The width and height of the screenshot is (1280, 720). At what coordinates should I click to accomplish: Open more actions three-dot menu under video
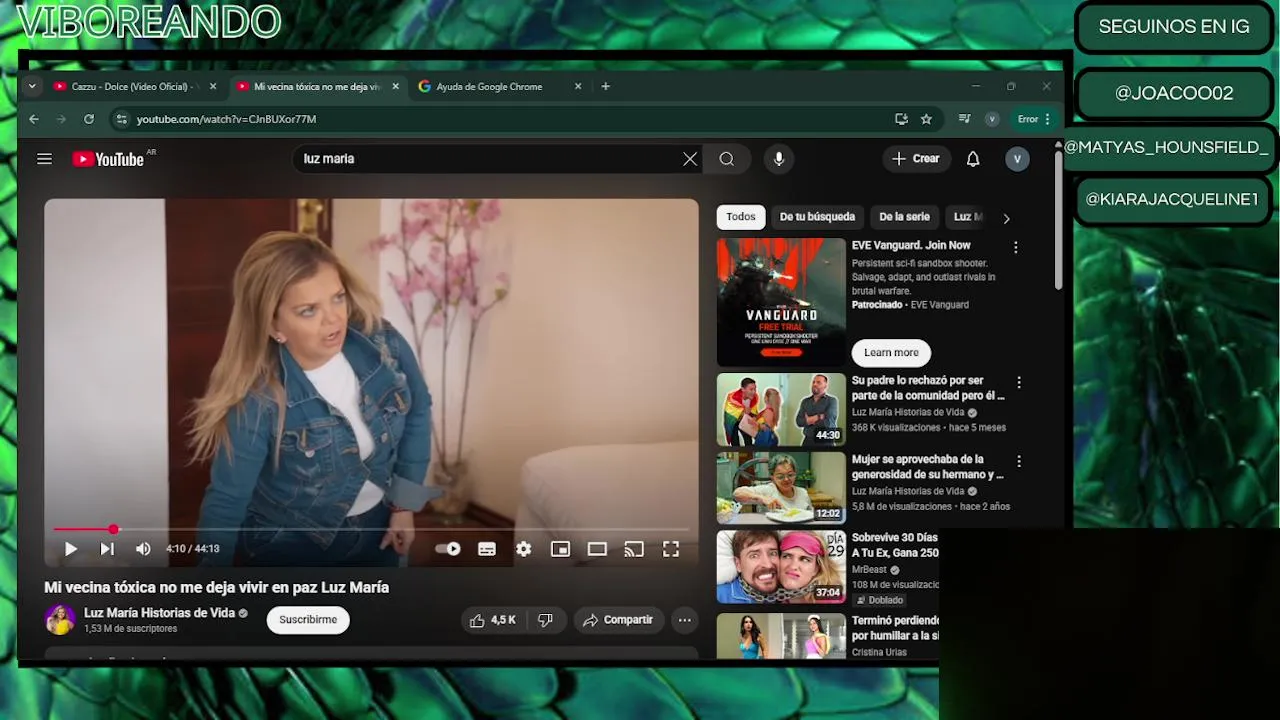tap(685, 620)
